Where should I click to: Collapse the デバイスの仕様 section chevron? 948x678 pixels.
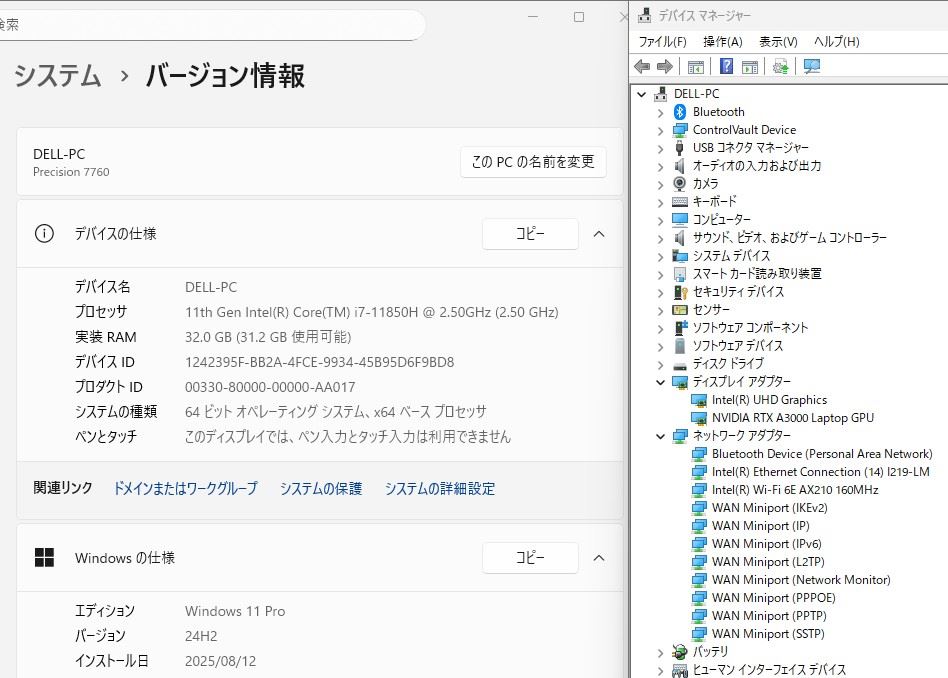pos(599,234)
